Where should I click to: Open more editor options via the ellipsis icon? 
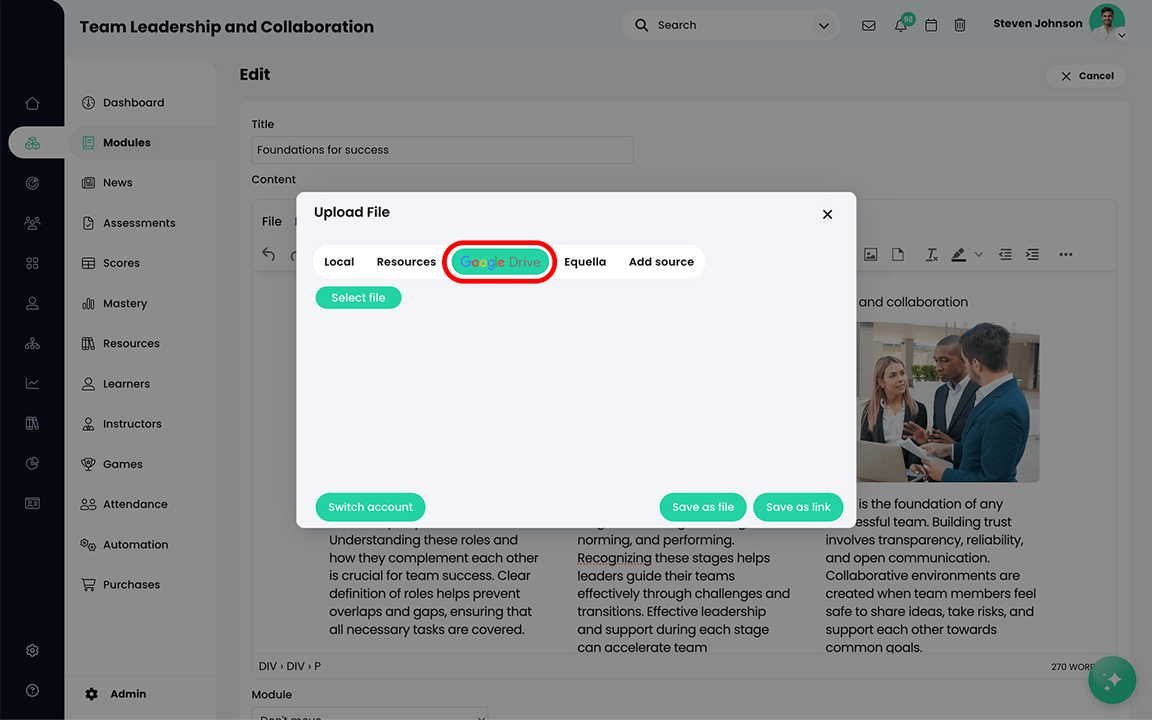click(1066, 255)
